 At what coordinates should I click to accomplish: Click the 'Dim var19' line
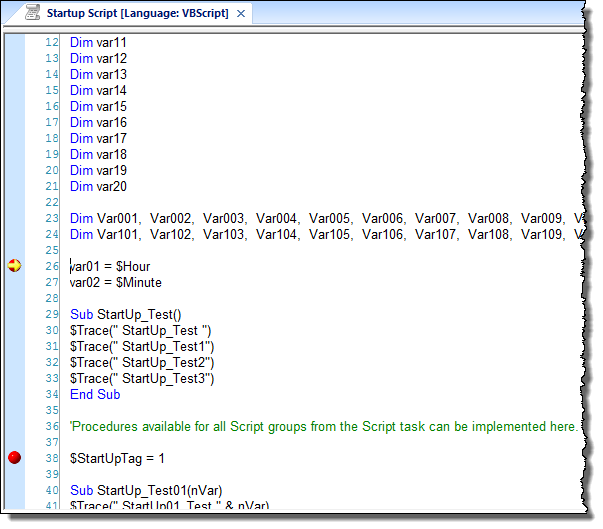tap(98, 170)
